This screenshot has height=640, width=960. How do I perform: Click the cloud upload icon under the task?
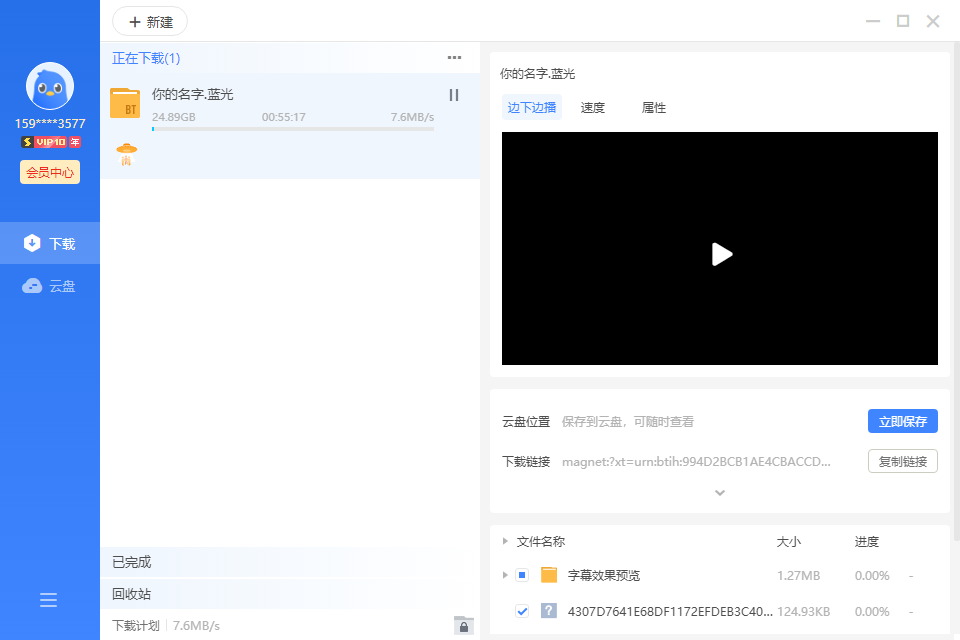click(x=126, y=153)
